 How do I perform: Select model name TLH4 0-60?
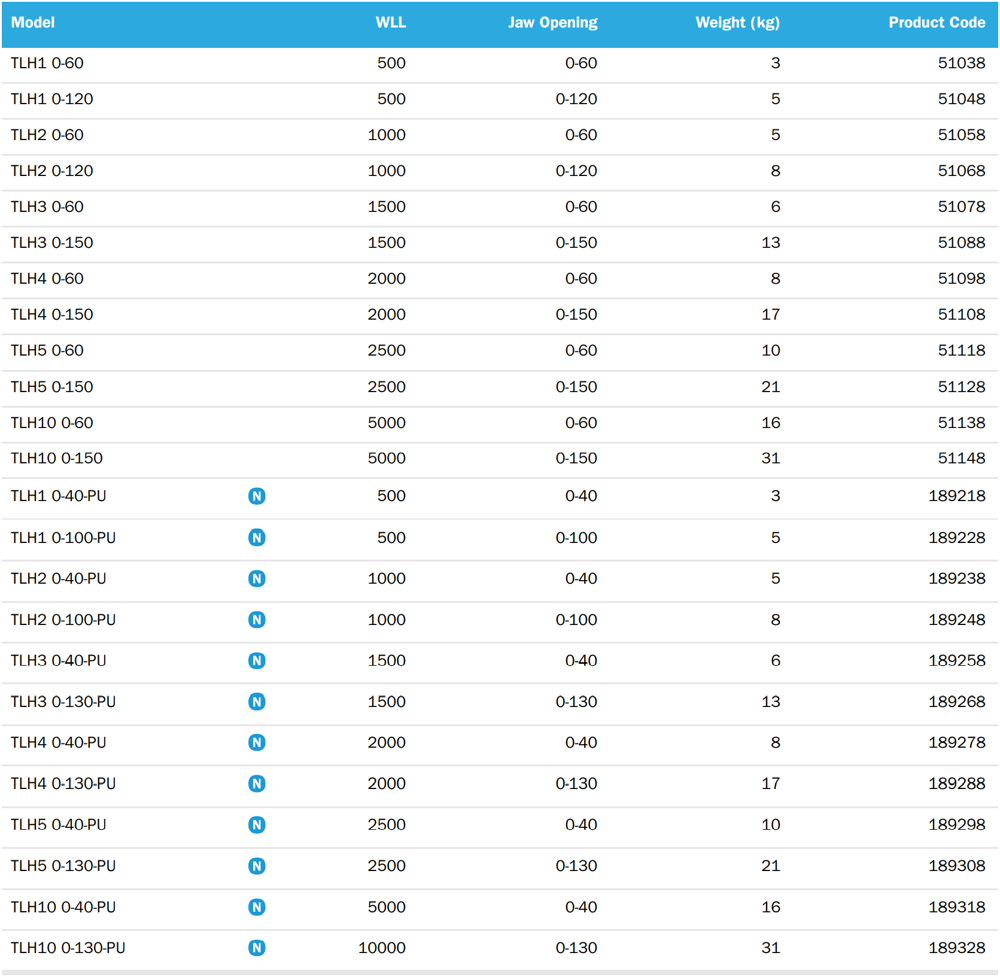coord(47,279)
